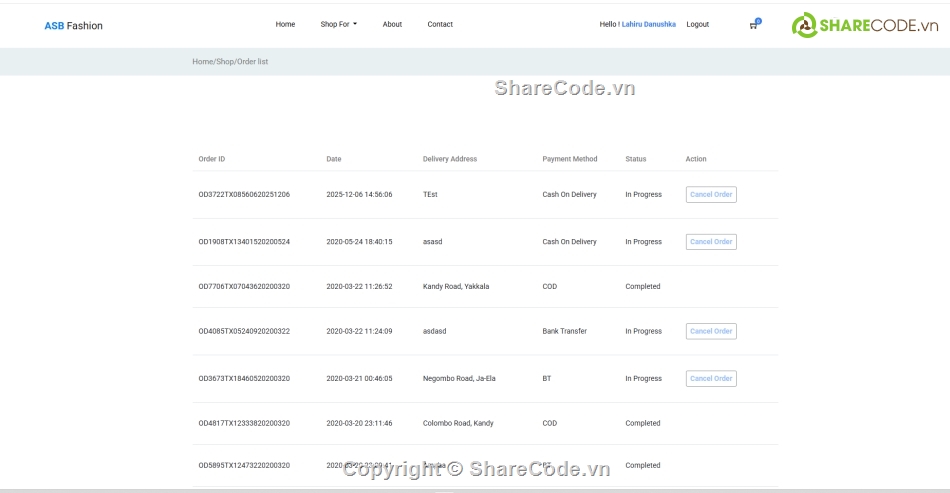This screenshot has height=493, width=950.
Task: Click the Order ID column header
Action: [212, 159]
